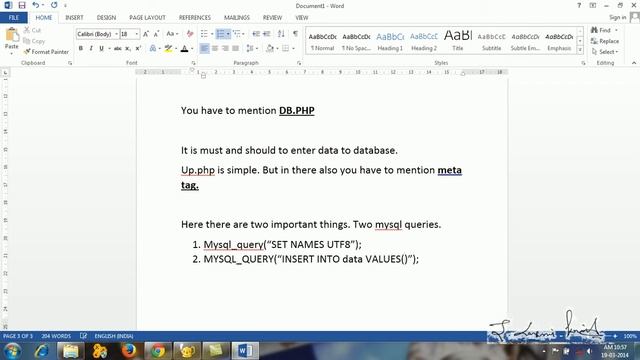
Task: Click the Replace command
Action: click(x=605, y=41)
